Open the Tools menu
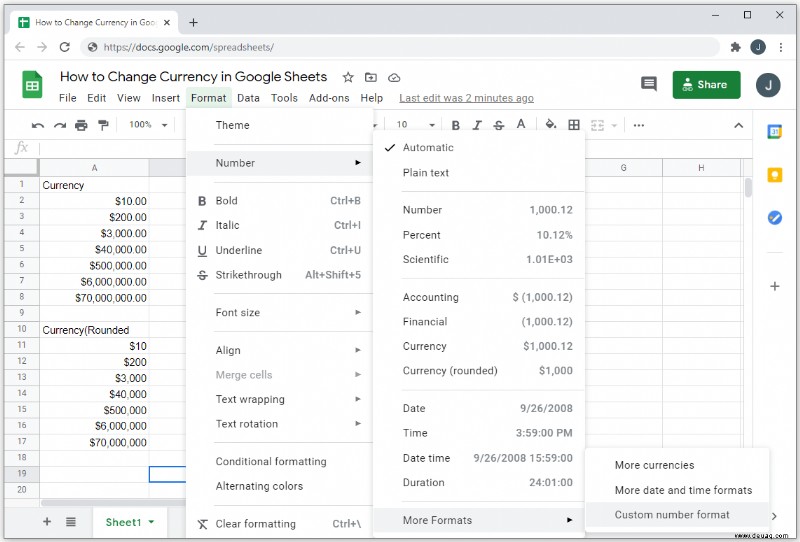800x542 pixels. (x=284, y=98)
